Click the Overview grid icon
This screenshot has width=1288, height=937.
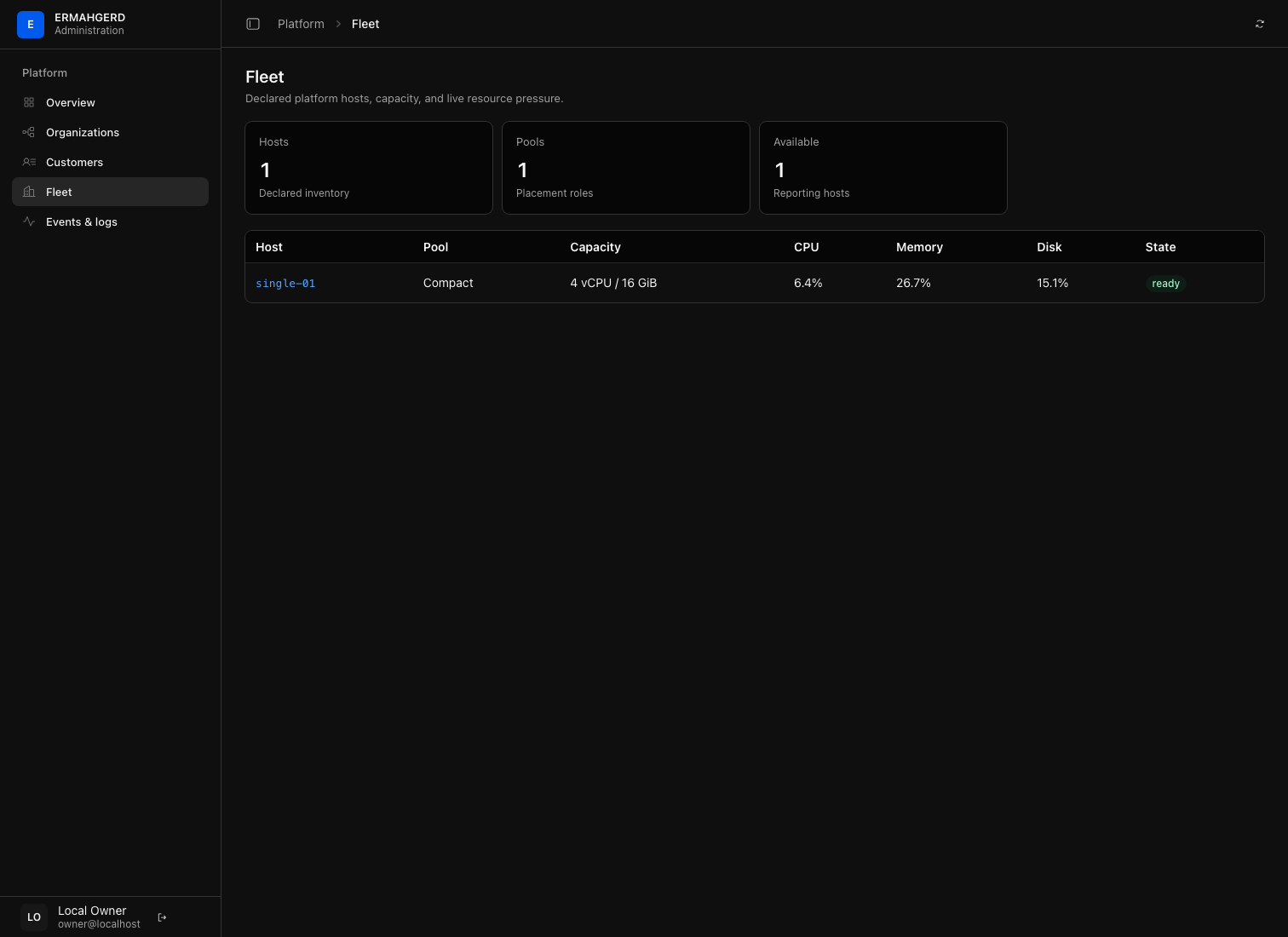pos(29,102)
